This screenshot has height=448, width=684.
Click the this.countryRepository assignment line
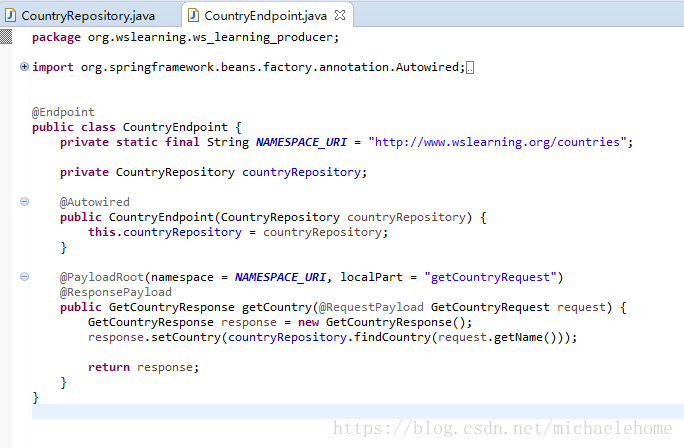tap(238, 232)
